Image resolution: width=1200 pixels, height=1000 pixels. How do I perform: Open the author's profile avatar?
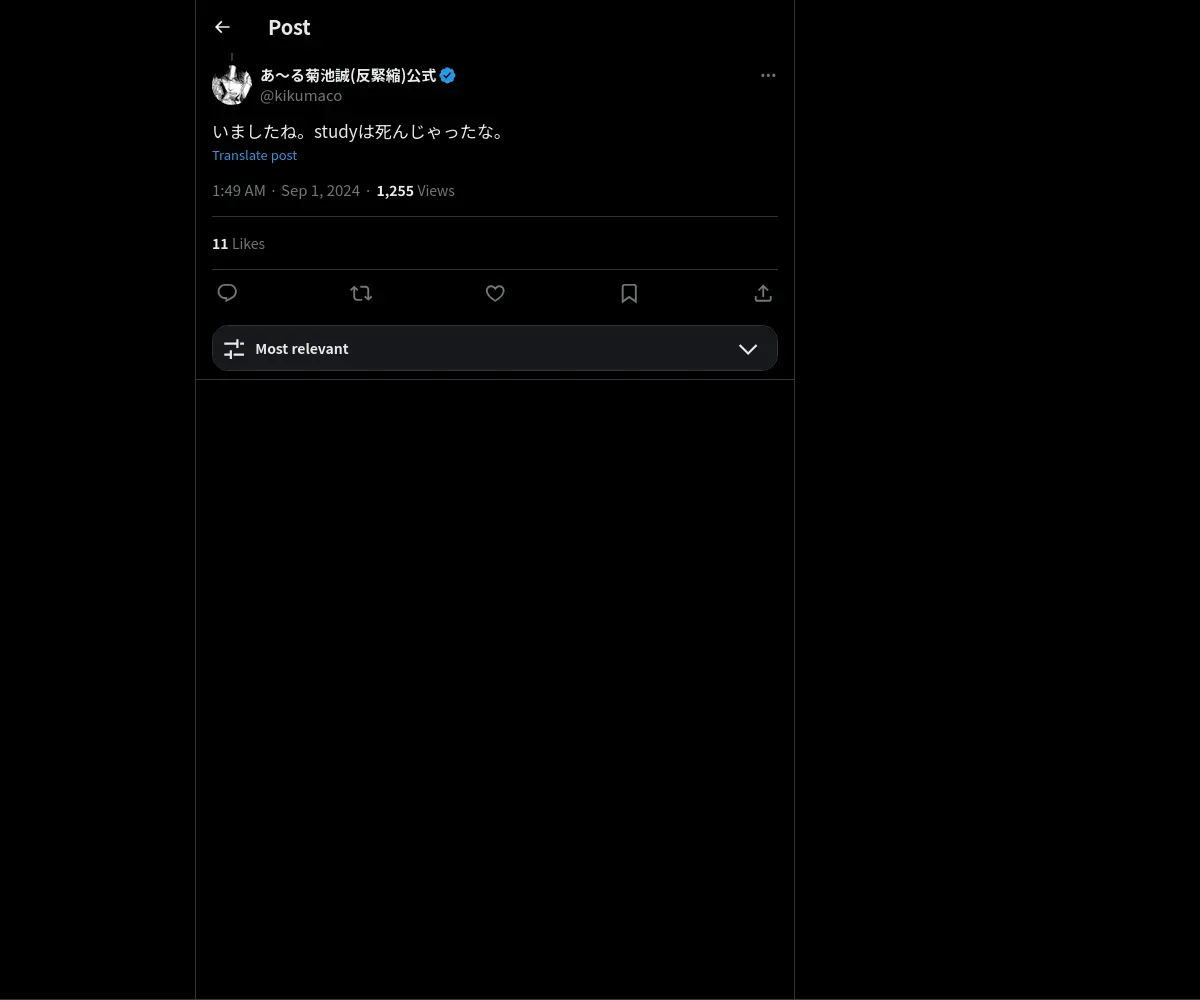tap(232, 85)
